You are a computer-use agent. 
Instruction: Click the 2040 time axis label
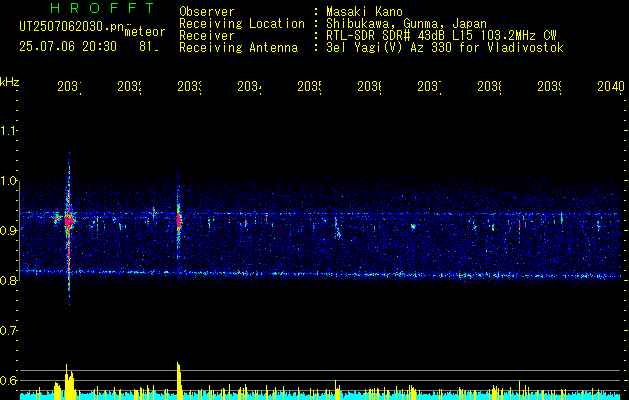(x=611, y=86)
